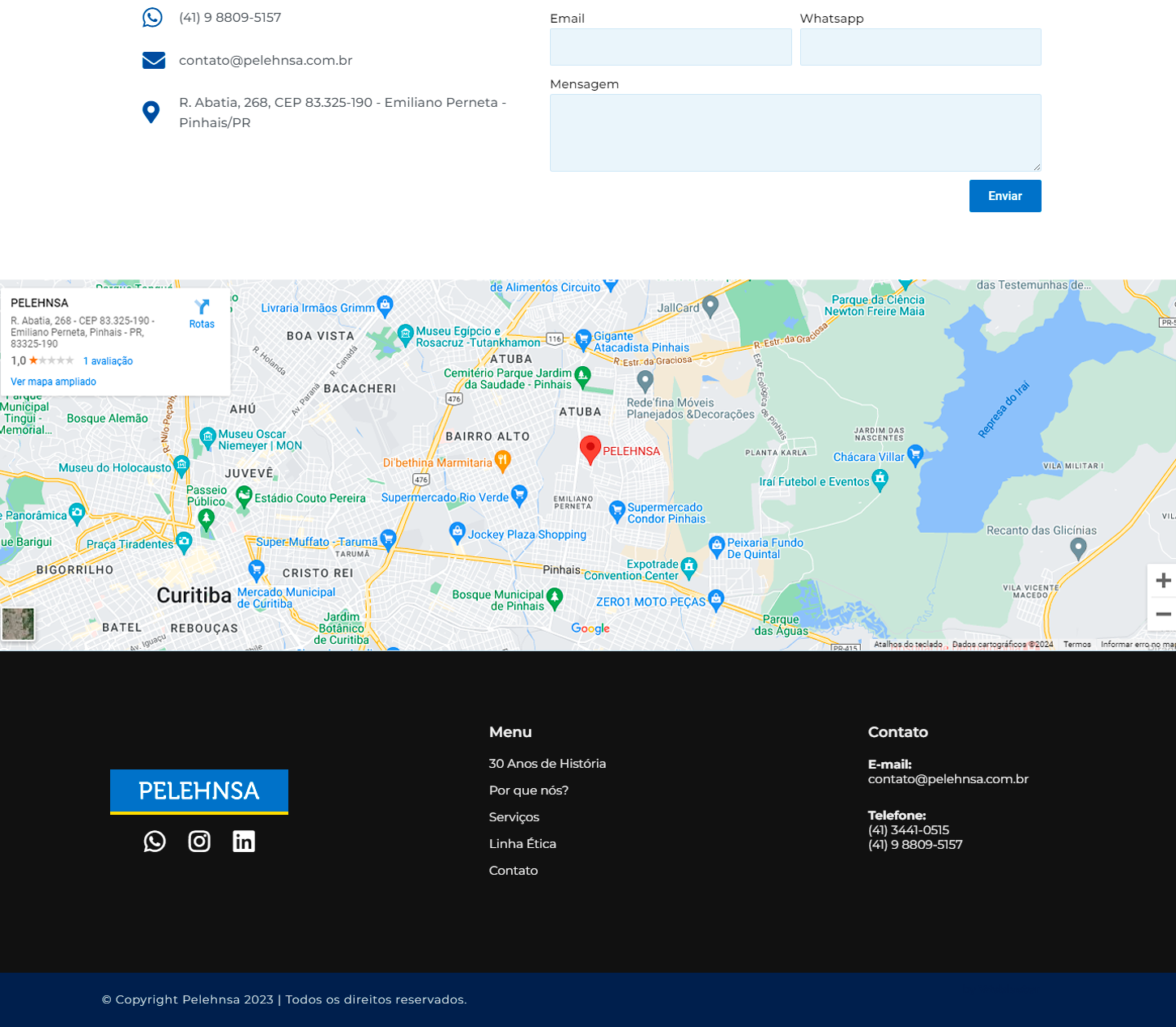This screenshot has width=1176, height=1027.
Task: Click the Rotas directions icon on map
Action: tap(202, 313)
